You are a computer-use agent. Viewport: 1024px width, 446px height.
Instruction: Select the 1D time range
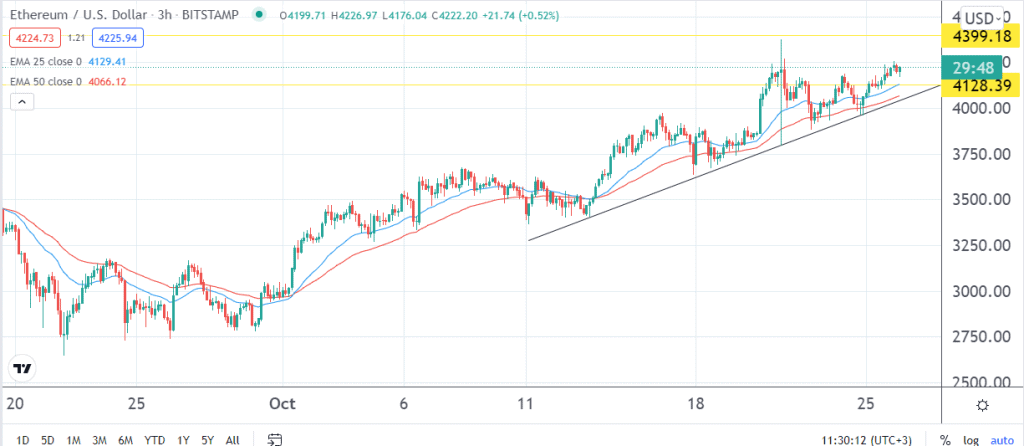pos(22,440)
